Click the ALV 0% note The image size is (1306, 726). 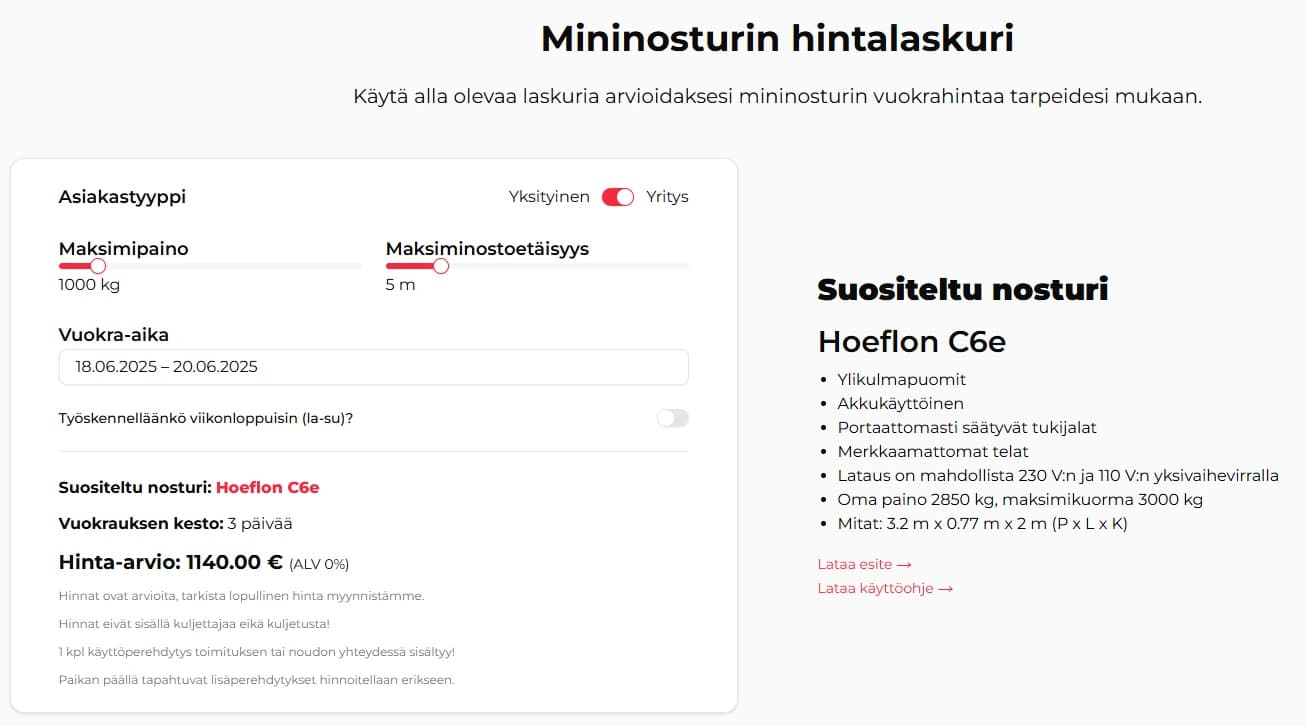pos(319,564)
